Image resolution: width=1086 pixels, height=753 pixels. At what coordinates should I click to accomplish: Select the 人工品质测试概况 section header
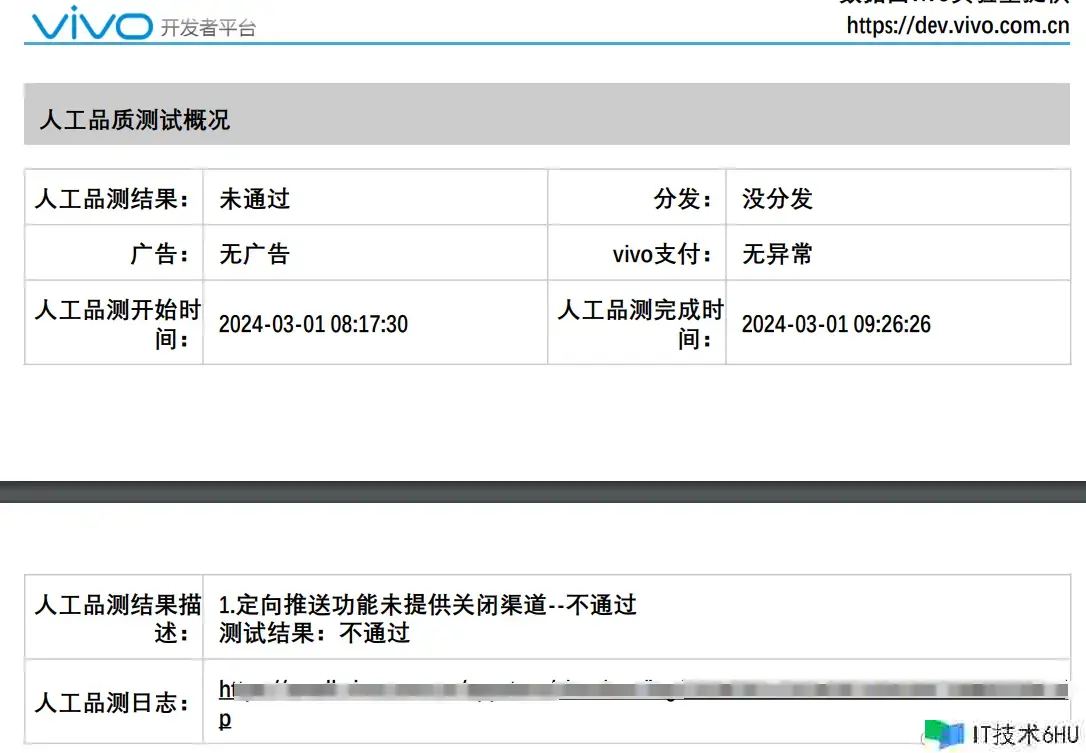(x=135, y=120)
